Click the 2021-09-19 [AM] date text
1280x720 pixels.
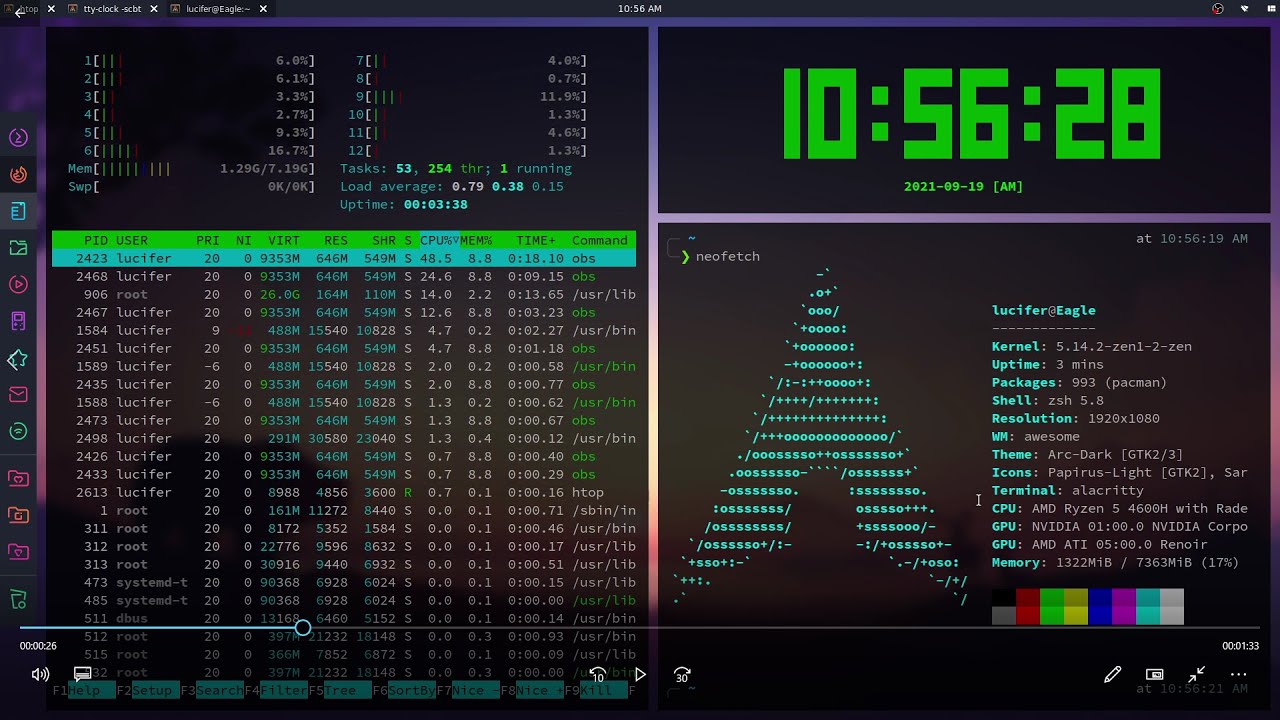pos(963,186)
